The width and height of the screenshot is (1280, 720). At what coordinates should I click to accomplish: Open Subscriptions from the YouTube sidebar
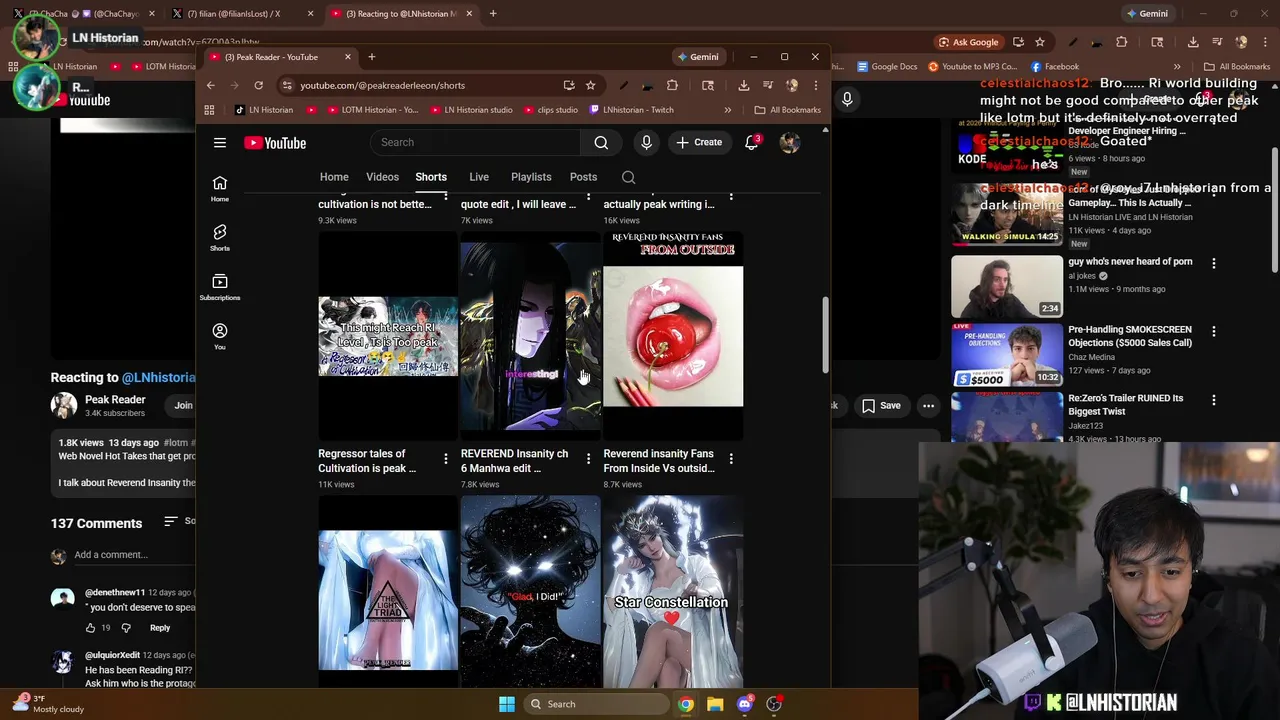[x=220, y=287]
